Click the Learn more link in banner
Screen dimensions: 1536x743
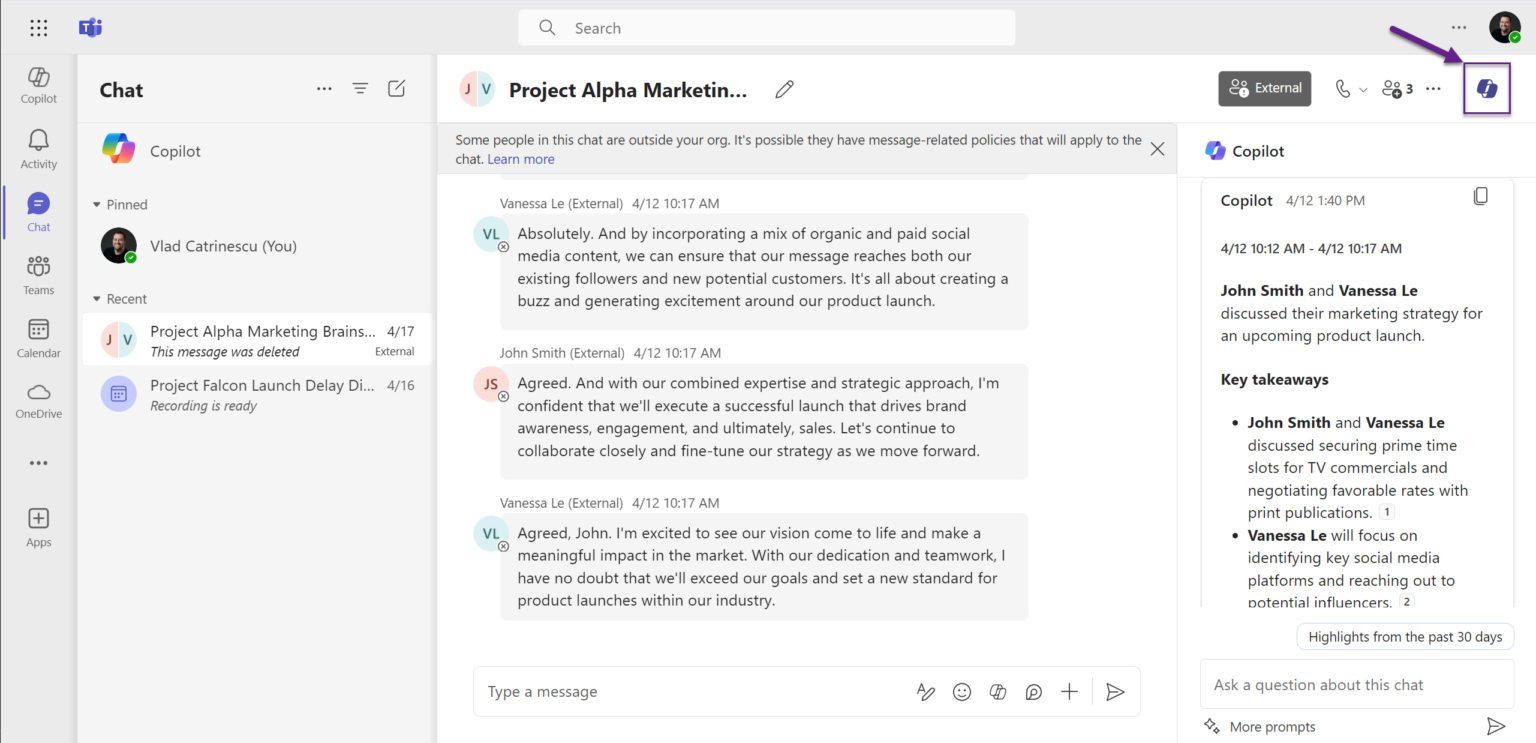(x=520, y=159)
